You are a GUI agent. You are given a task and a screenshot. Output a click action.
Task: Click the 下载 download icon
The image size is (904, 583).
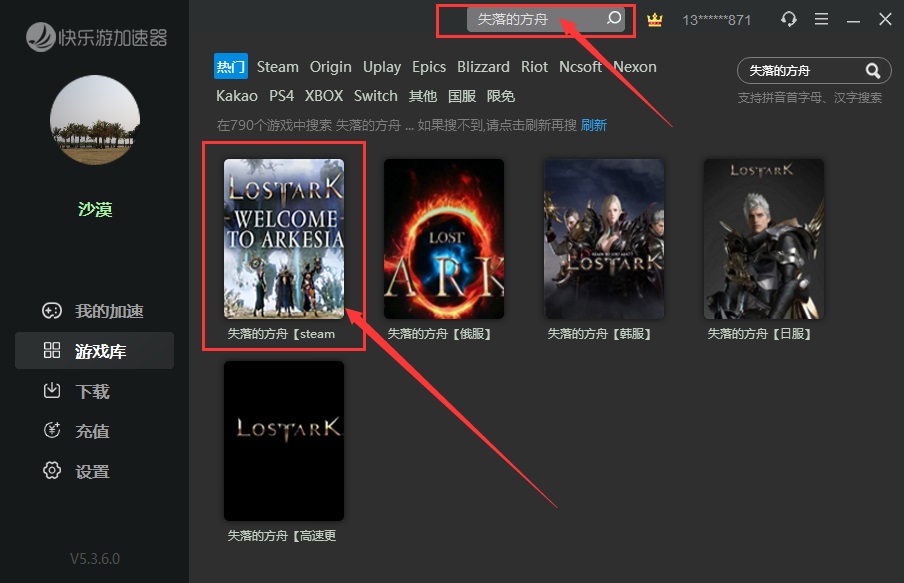52,390
